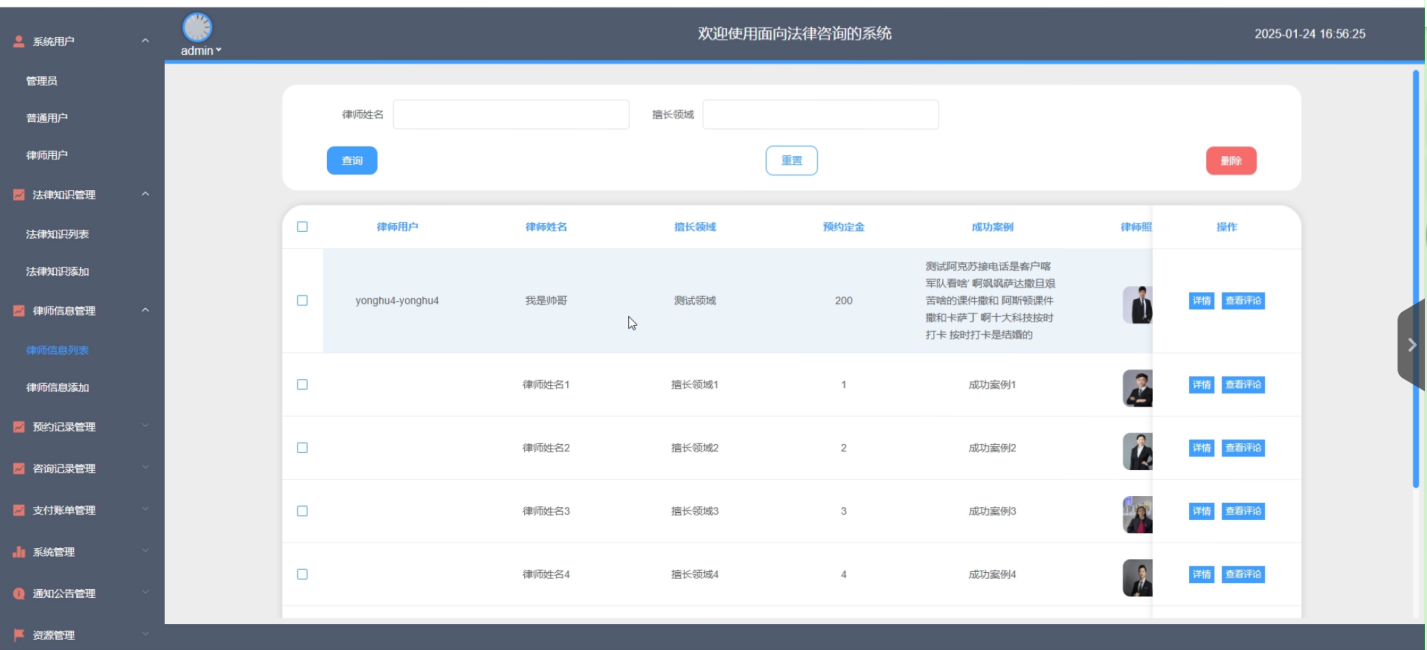Select the checkbox for 律师姓名3 row
This screenshot has height=650, width=1427.
pyautogui.click(x=302, y=511)
